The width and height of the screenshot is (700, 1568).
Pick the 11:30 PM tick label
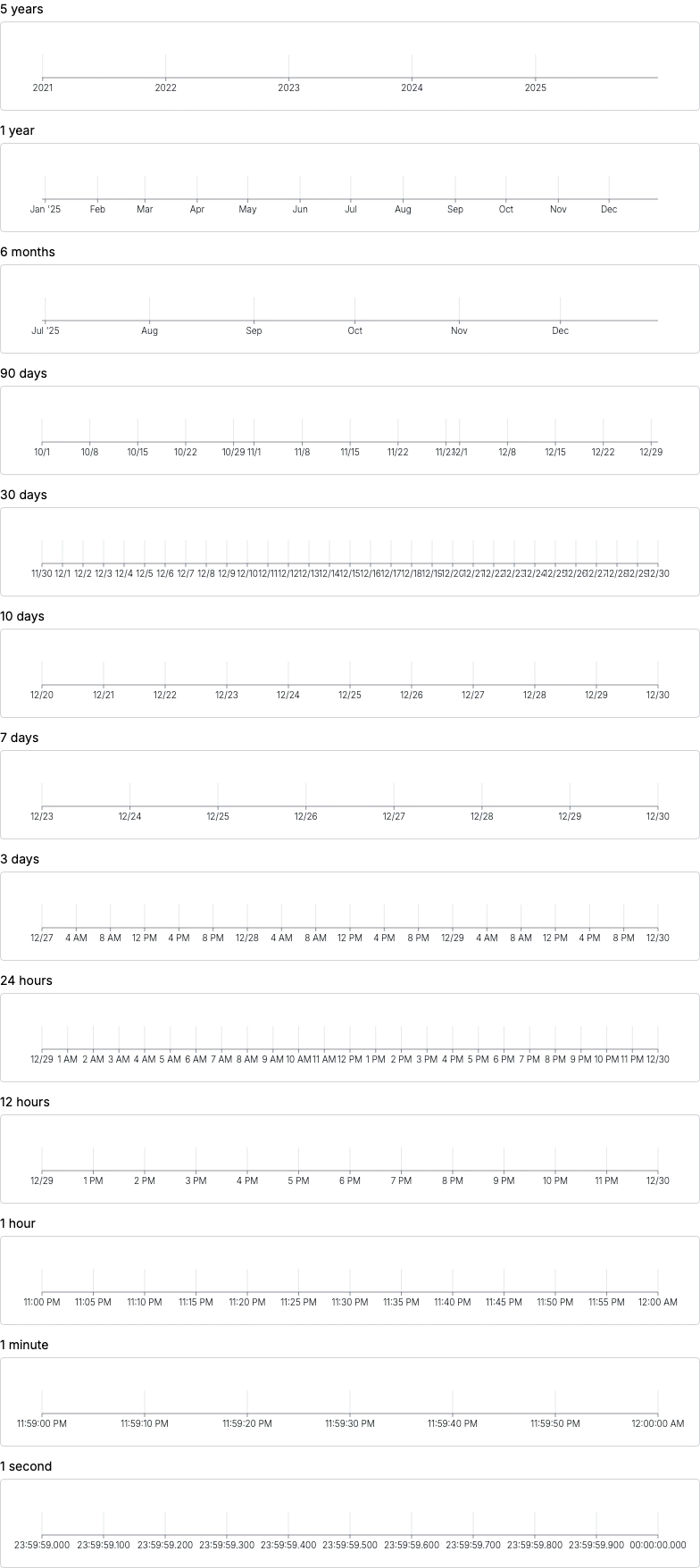350,1302
